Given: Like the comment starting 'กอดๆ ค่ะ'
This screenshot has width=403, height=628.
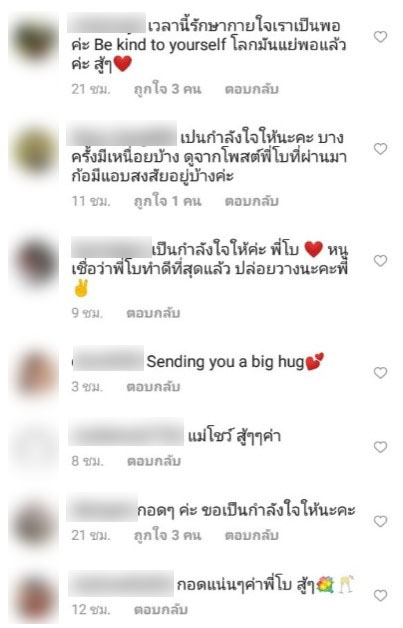Looking at the screenshot, I should tap(380, 521).
